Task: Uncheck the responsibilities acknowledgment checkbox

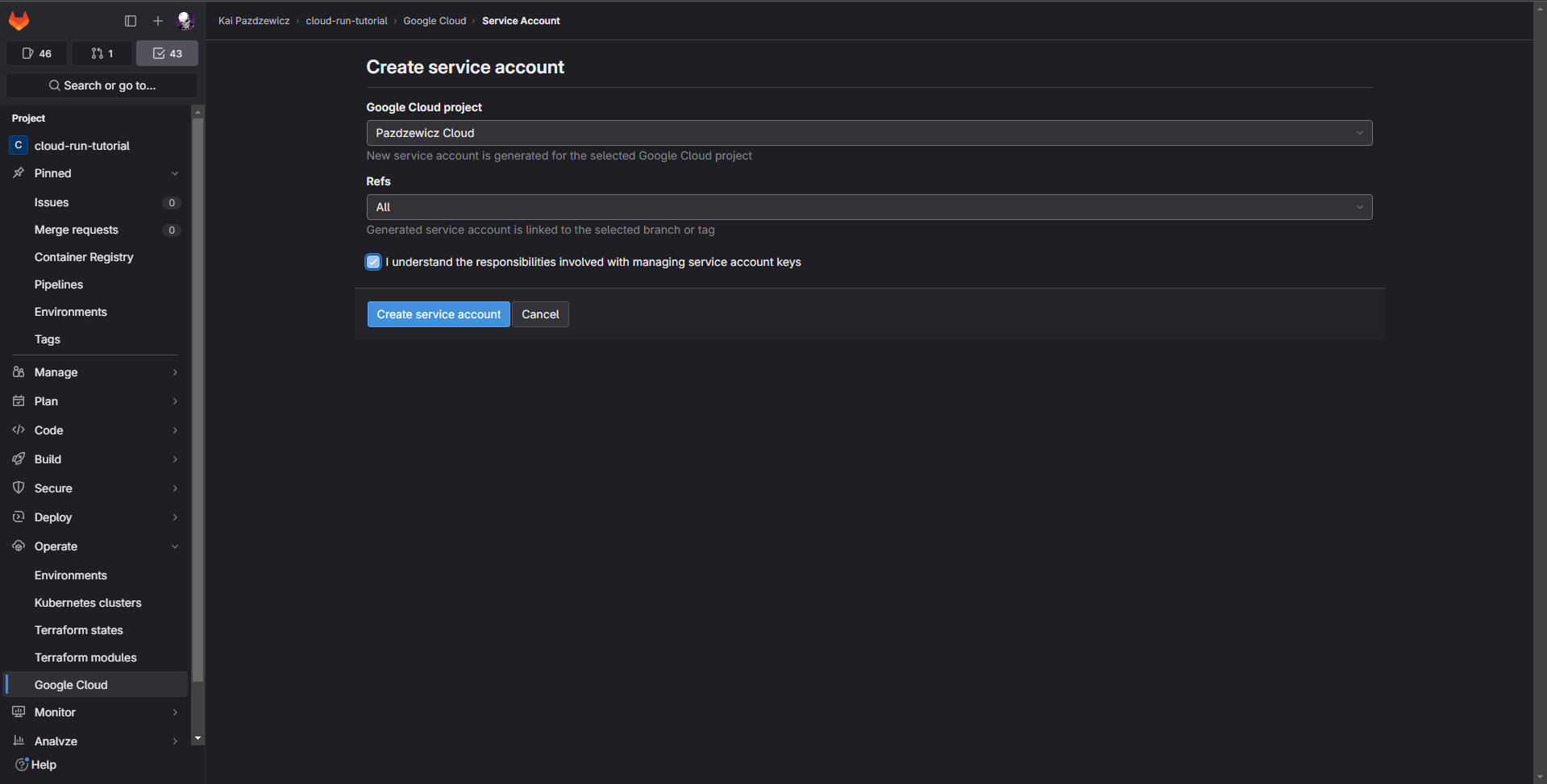Action: pyautogui.click(x=373, y=262)
